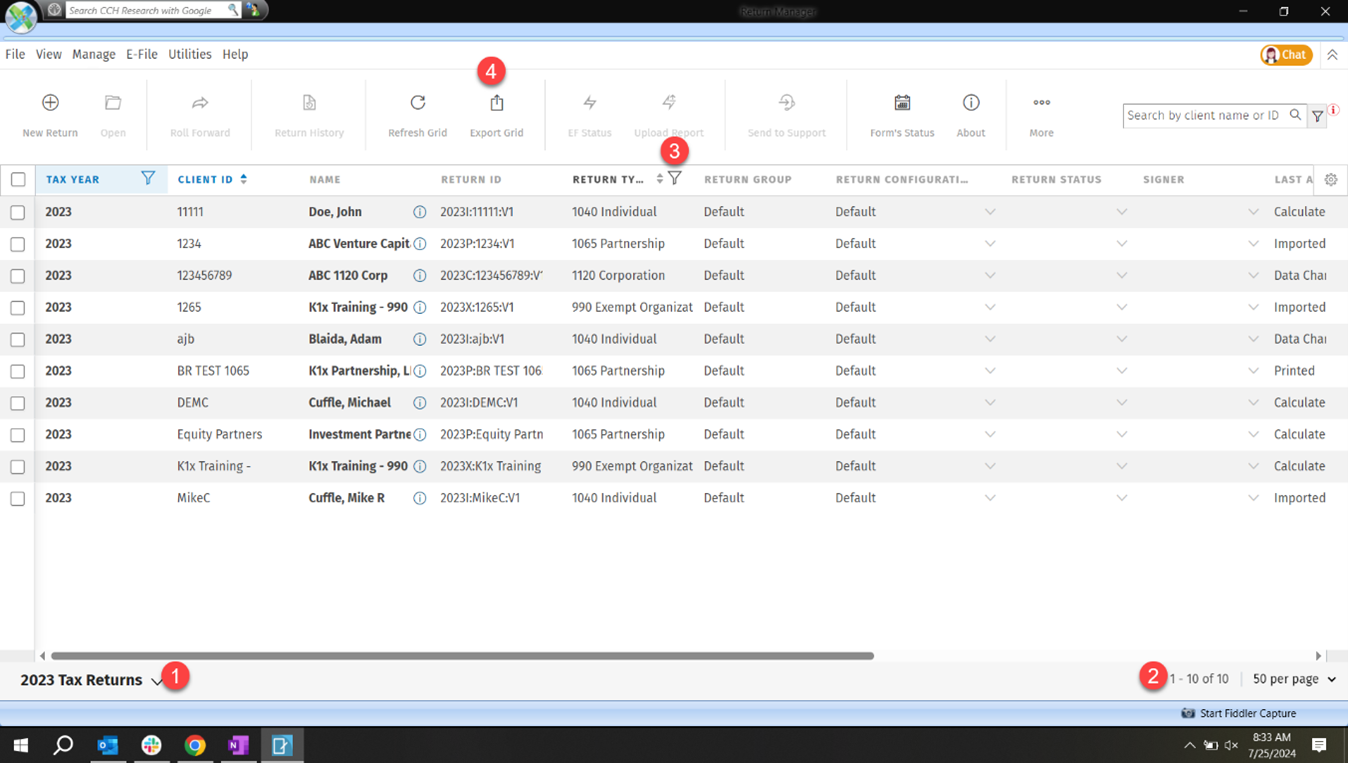This screenshot has width=1348, height=763.
Task: Click the filter icon beside client search
Action: point(1318,116)
